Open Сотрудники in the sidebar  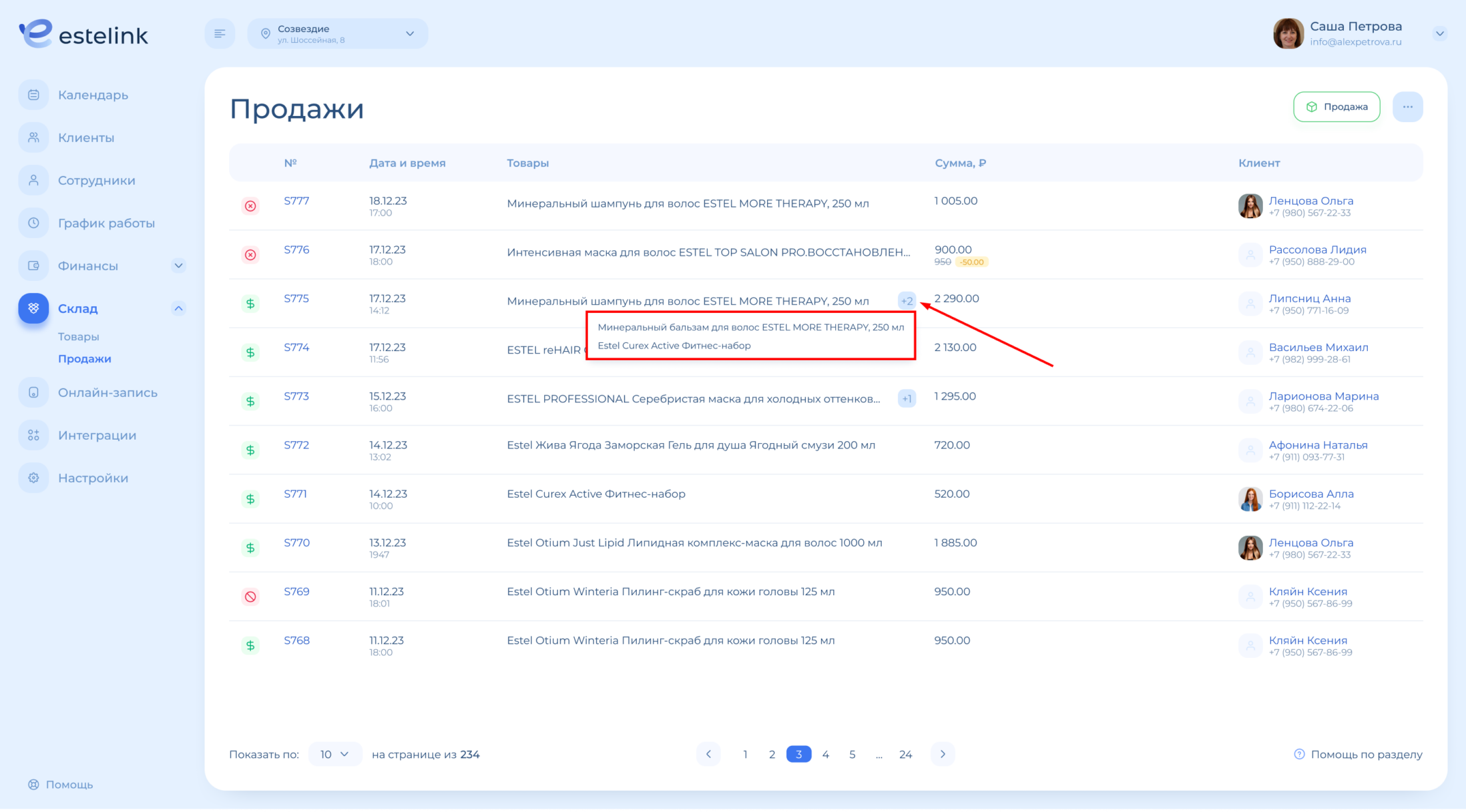tap(97, 180)
